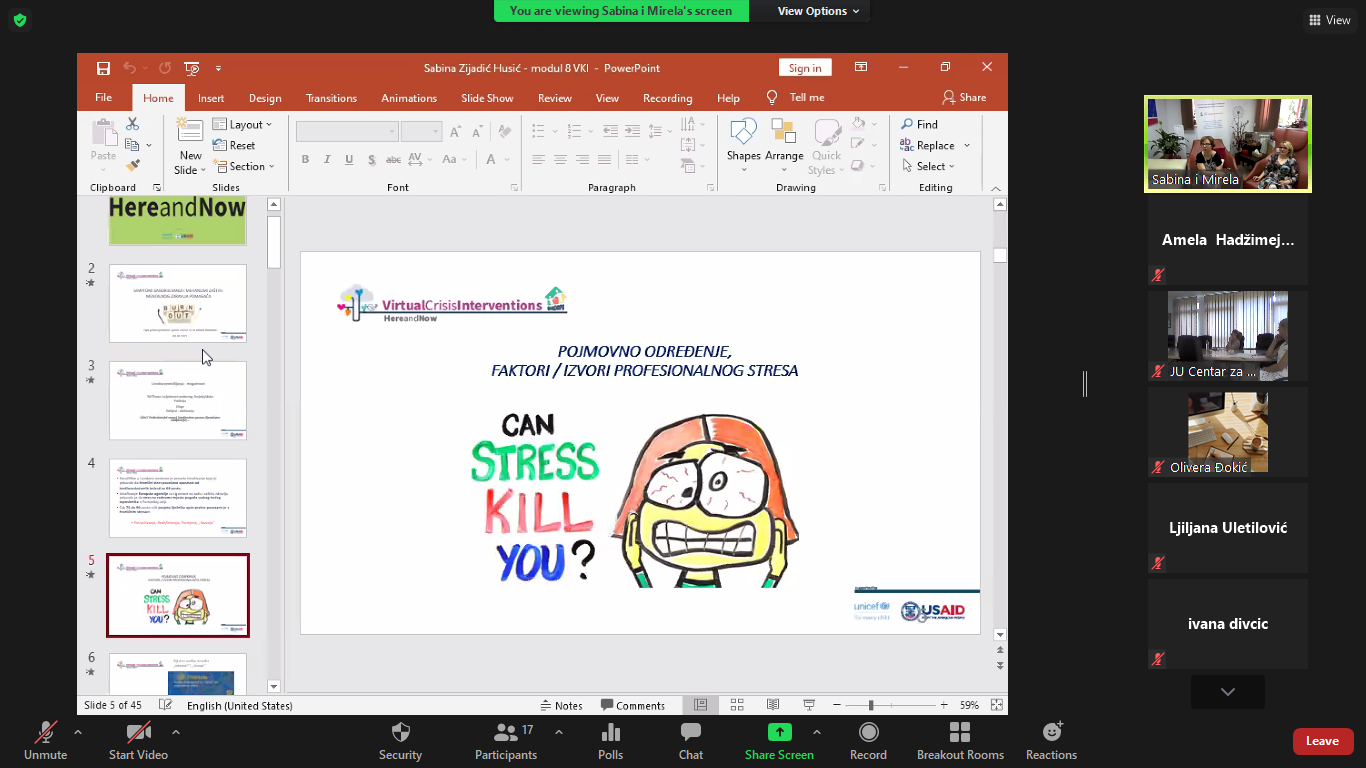The image size is (1366, 768).
Task: Click the green Share Screen icon
Action: [779, 732]
